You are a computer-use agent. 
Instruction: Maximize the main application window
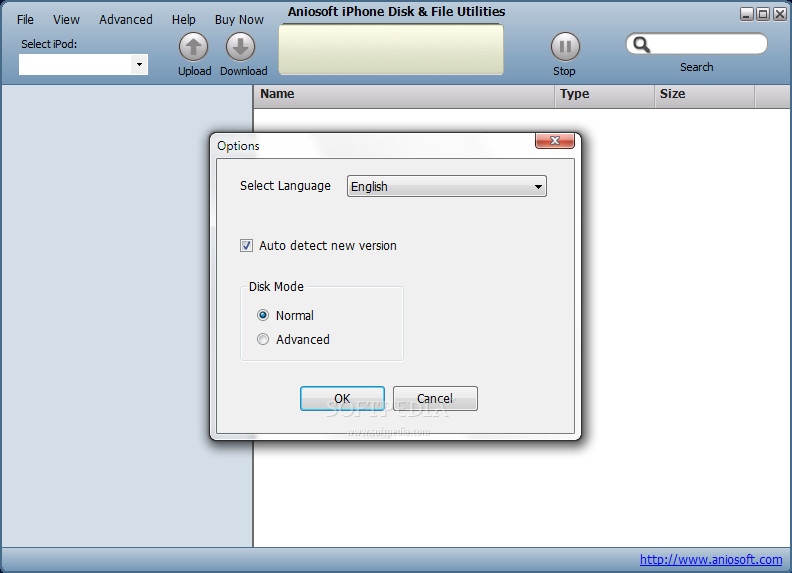[x=763, y=14]
